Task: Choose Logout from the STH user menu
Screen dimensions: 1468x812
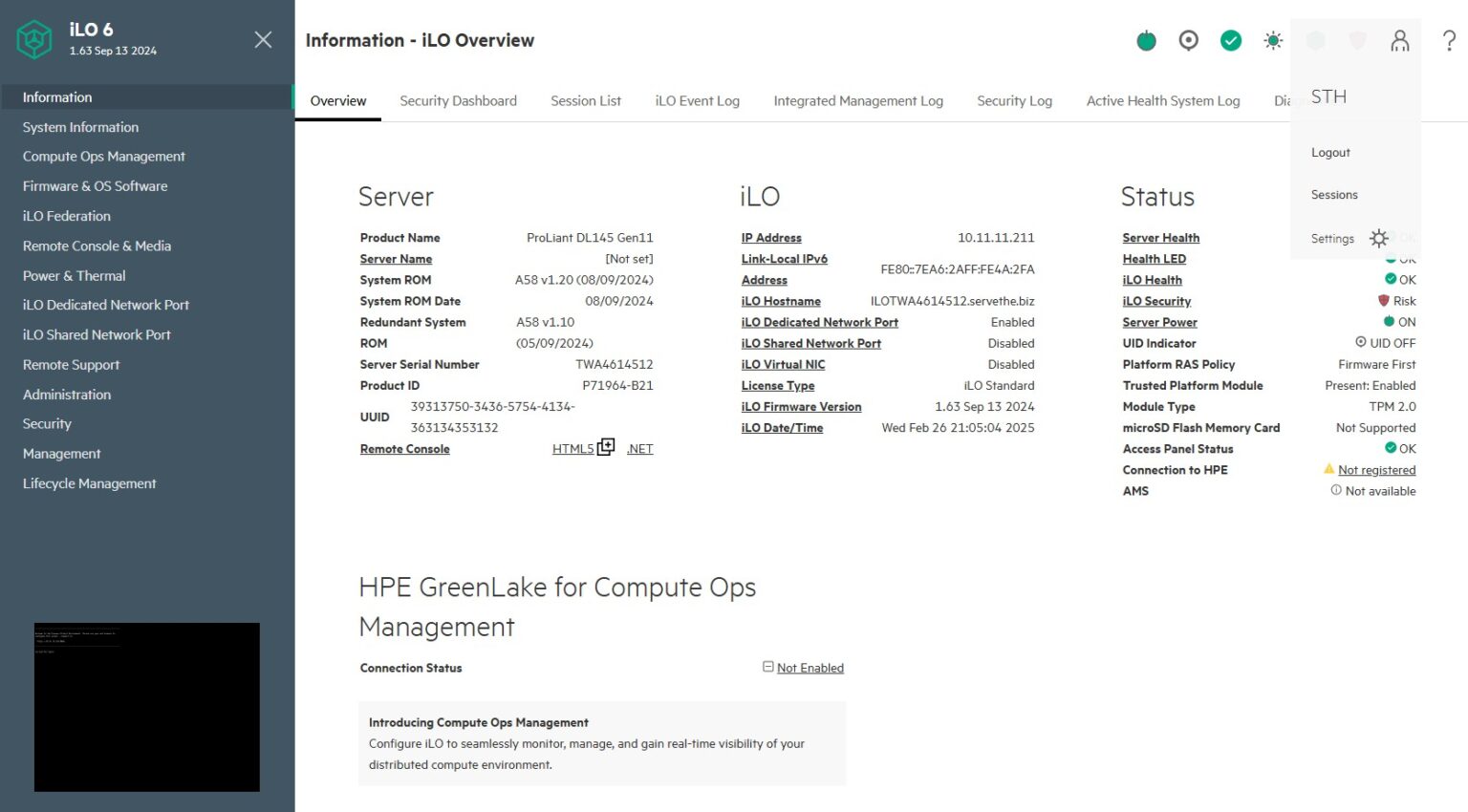Action: tap(1330, 152)
